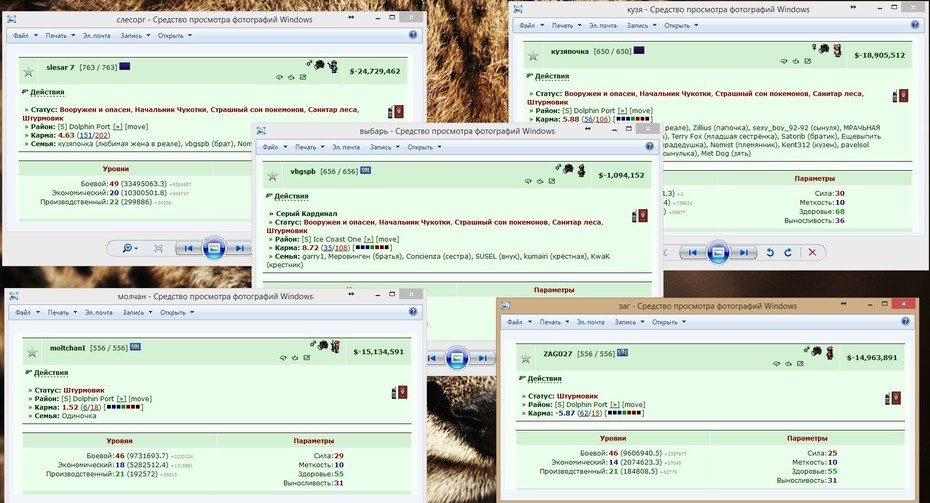Start the slideshow in the кузя window
The height and width of the screenshot is (503, 930).
pyautogui.click(x=718, y=253)
